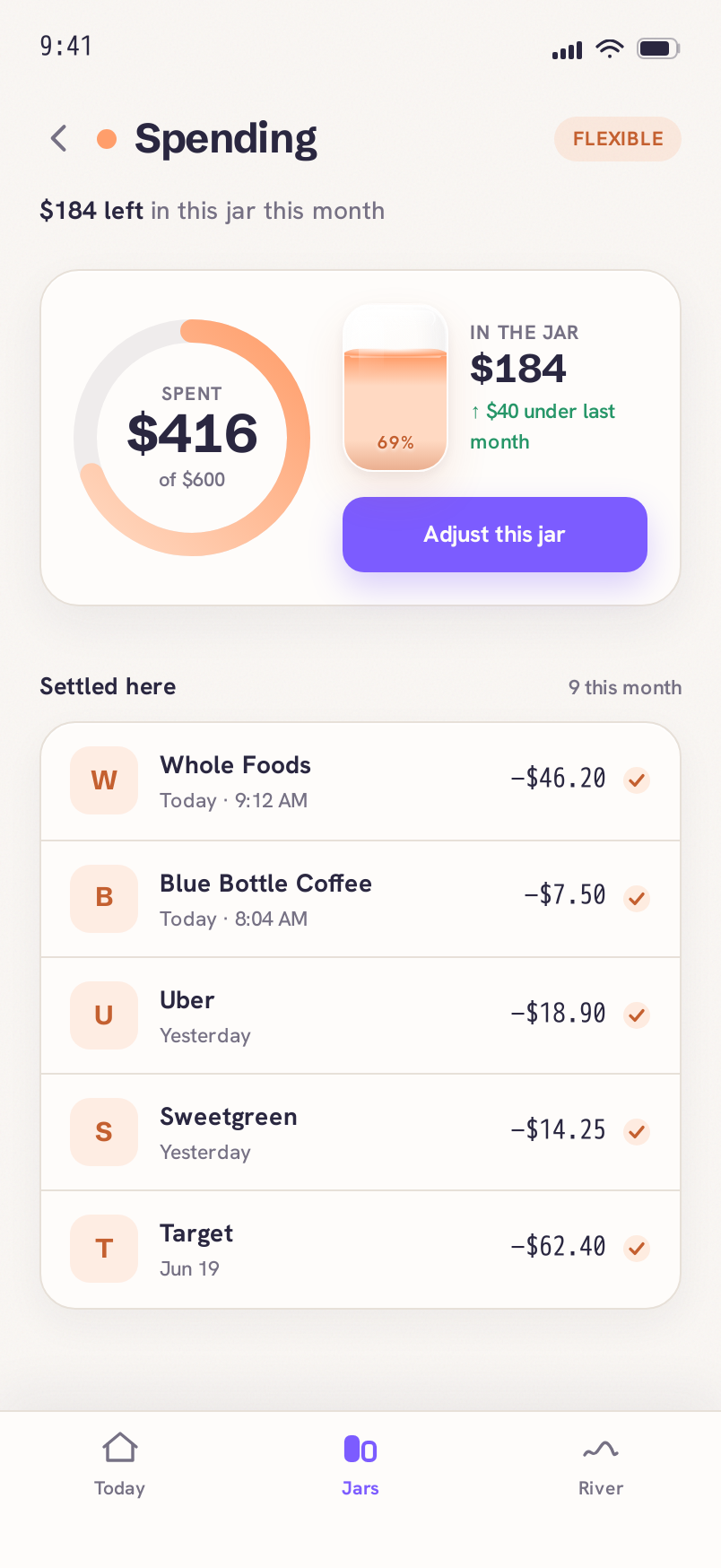721x1568 pixels.
Task: Toggle the settled checkmark for Uber
Action: [638, 1015]
